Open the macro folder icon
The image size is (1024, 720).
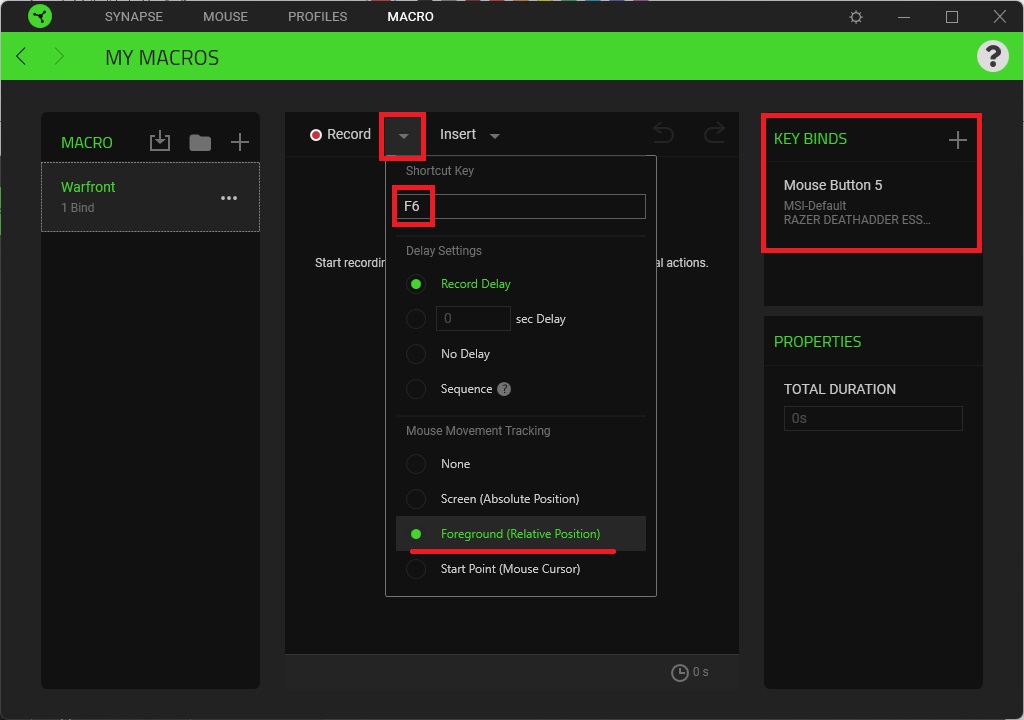[200, 142]
